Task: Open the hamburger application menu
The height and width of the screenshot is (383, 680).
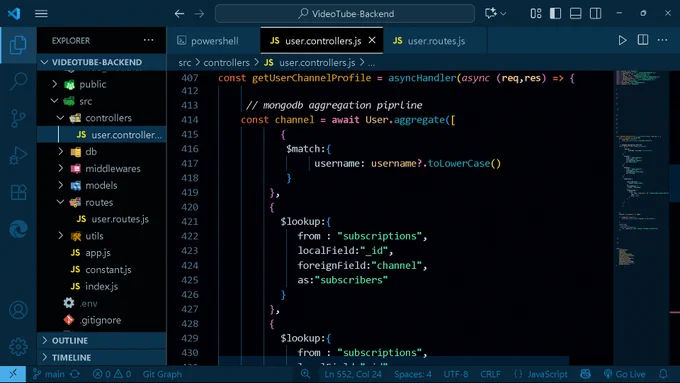Action: click(41, 14)
